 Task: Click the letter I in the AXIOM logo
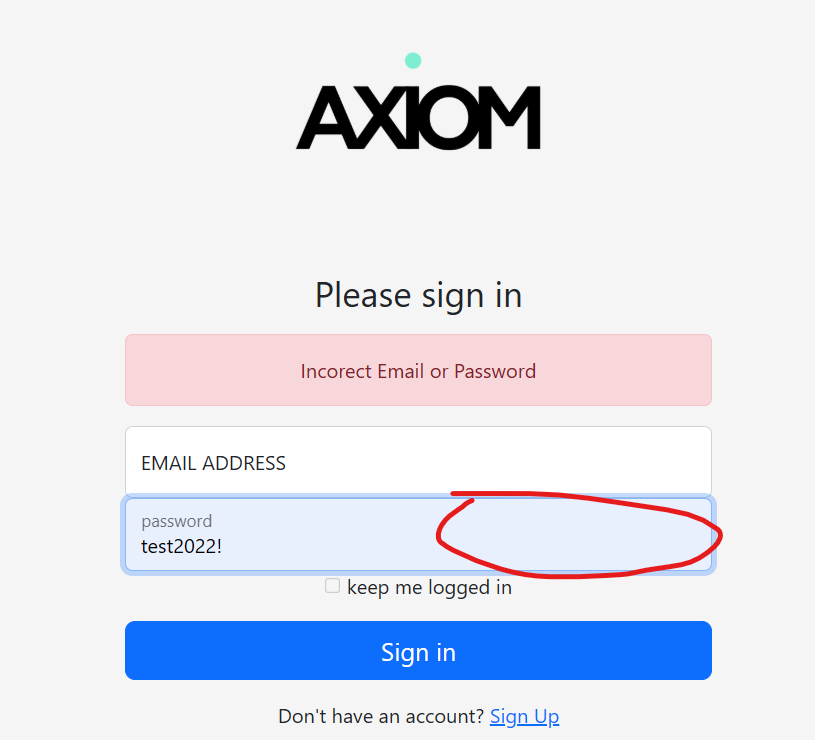410,118
